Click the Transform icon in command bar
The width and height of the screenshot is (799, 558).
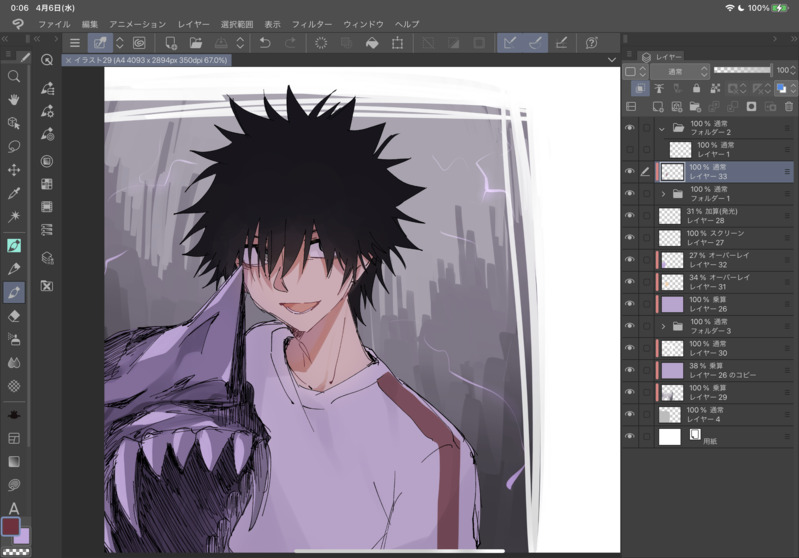pos(397,43)
